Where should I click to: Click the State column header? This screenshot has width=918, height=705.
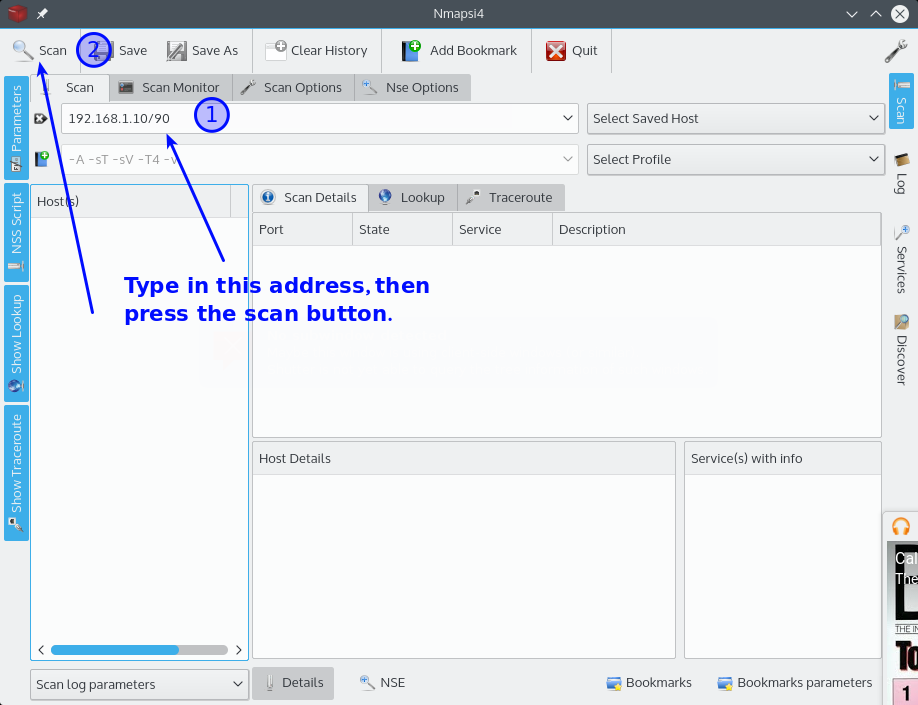point(403,230)
